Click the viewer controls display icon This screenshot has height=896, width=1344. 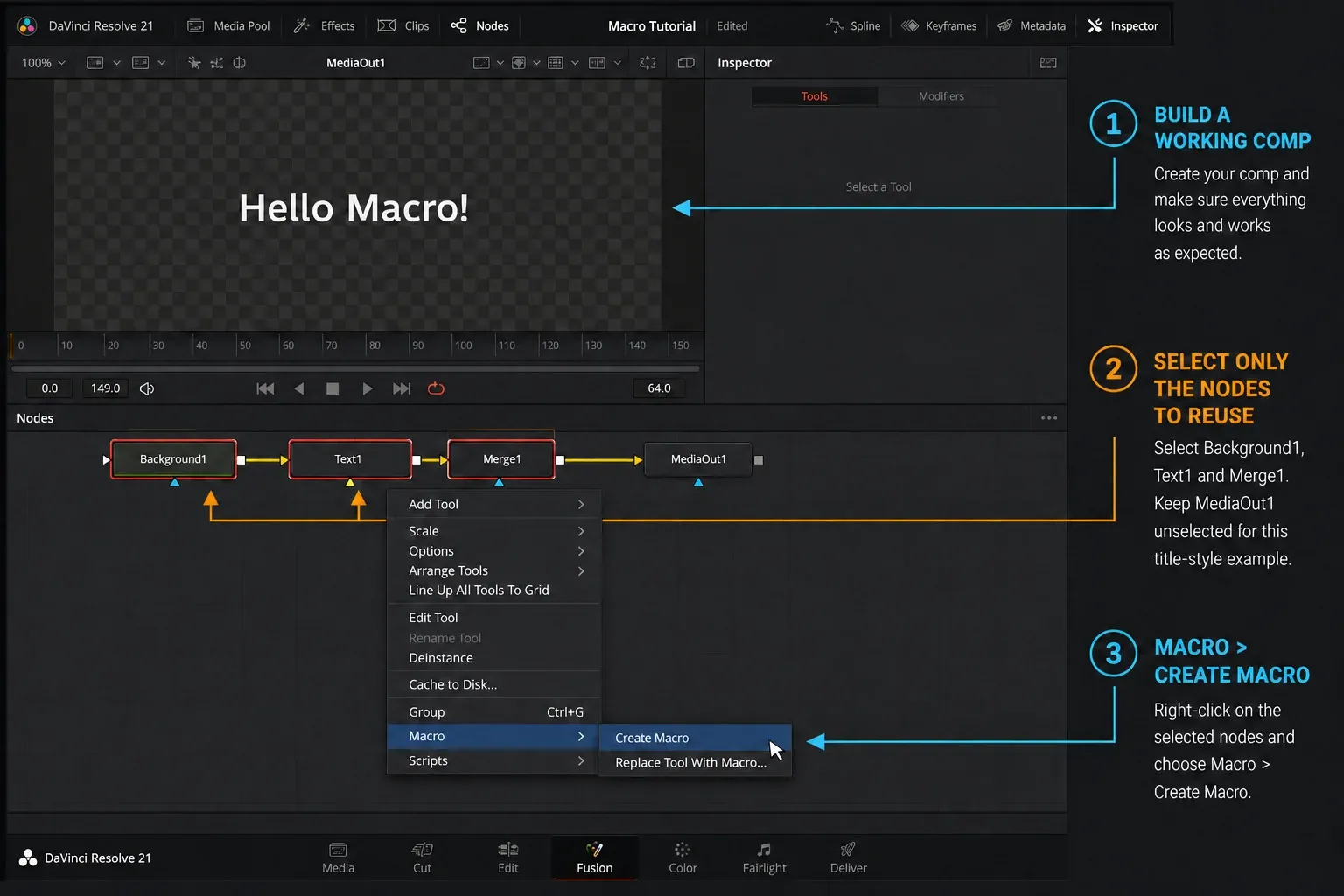pos(598,63)
